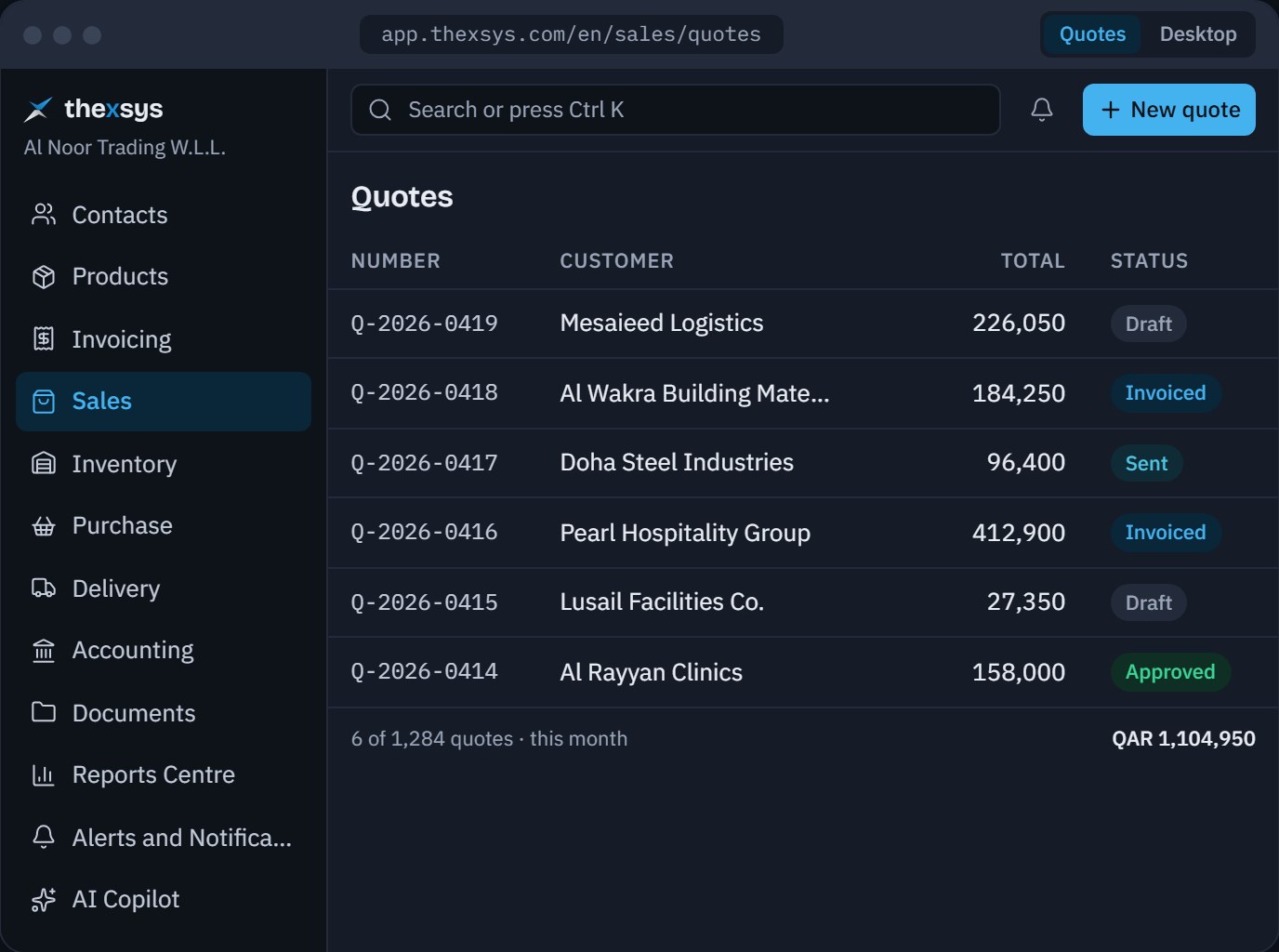This screenshot has width=1279, height=952.
Task: Click the Products box icon
Action: [44, 277]
